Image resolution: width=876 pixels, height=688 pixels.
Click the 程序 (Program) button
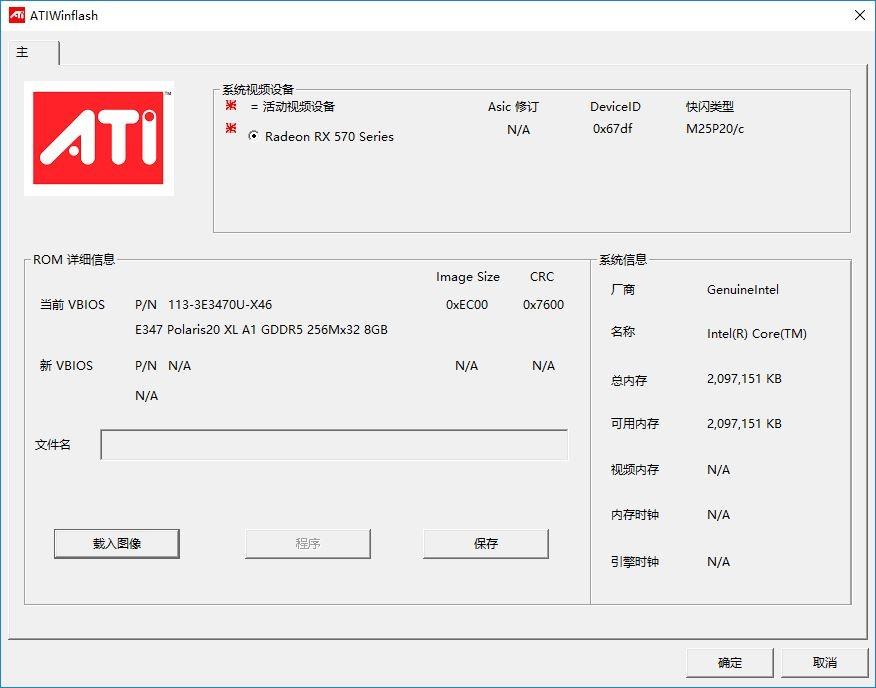coord(308,543)
